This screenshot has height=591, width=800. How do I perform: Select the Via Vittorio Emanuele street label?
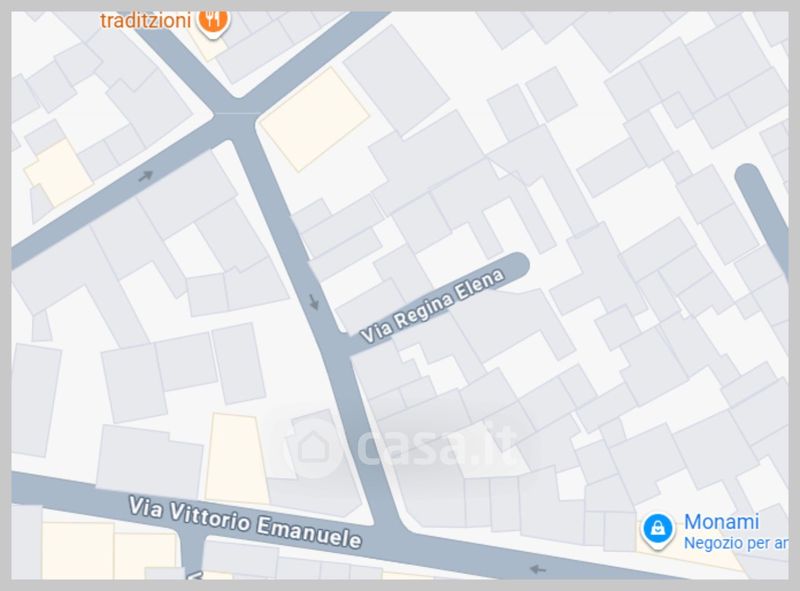(x=245, y=522)
